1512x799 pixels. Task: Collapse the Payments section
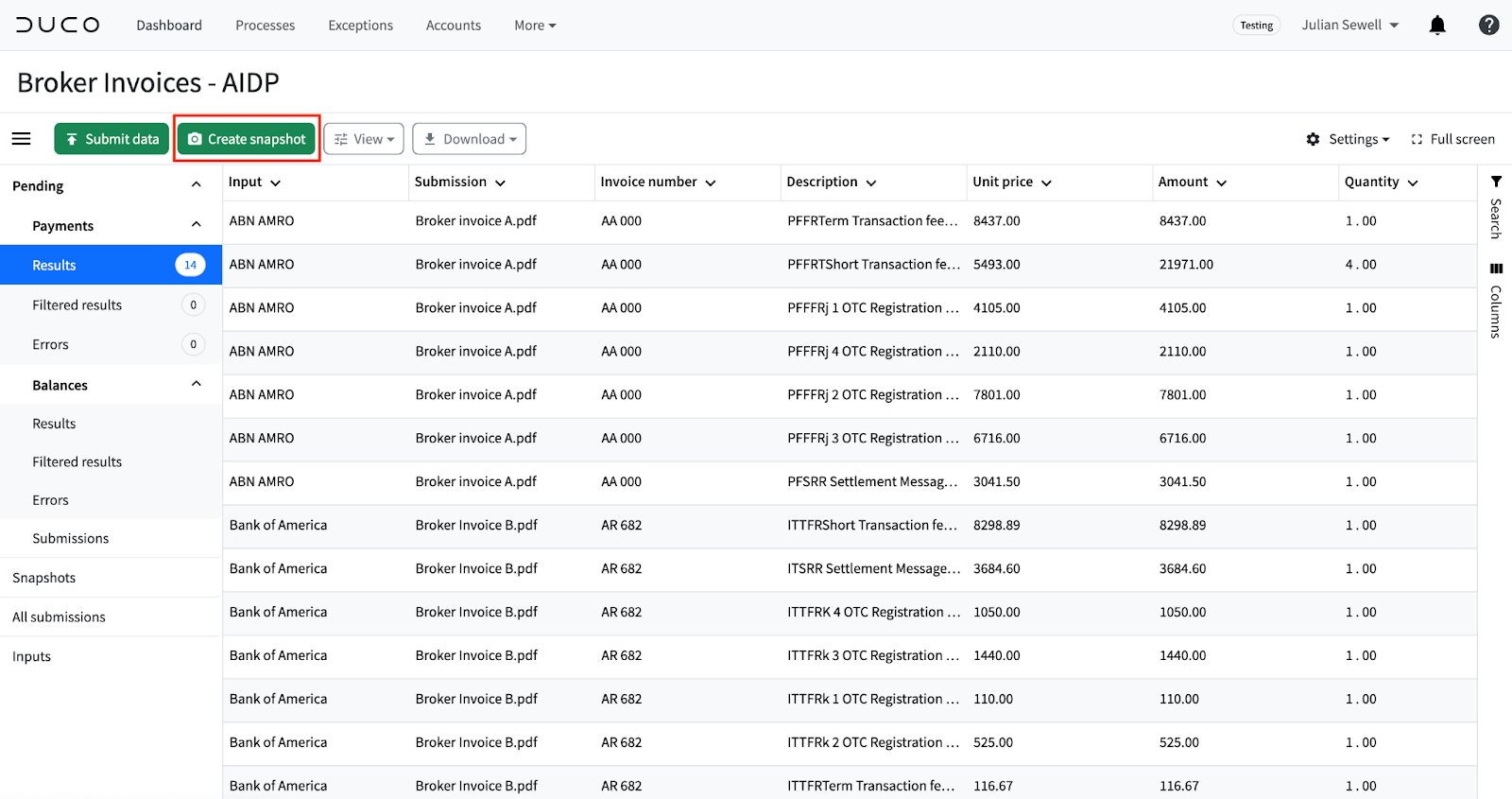[197, 225]
